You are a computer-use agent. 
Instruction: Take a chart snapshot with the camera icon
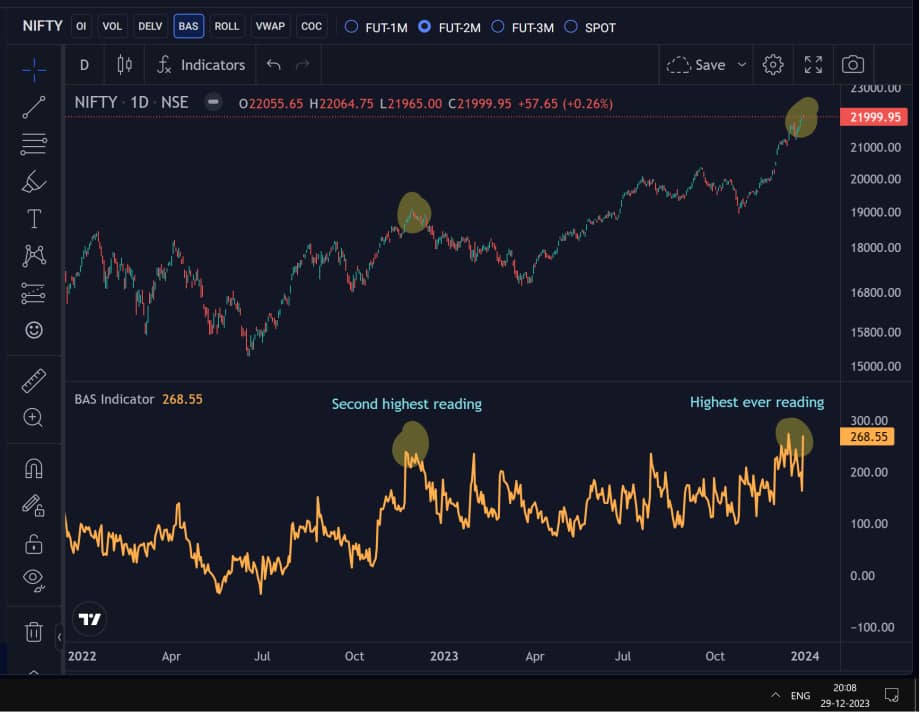tap(853, 64)
